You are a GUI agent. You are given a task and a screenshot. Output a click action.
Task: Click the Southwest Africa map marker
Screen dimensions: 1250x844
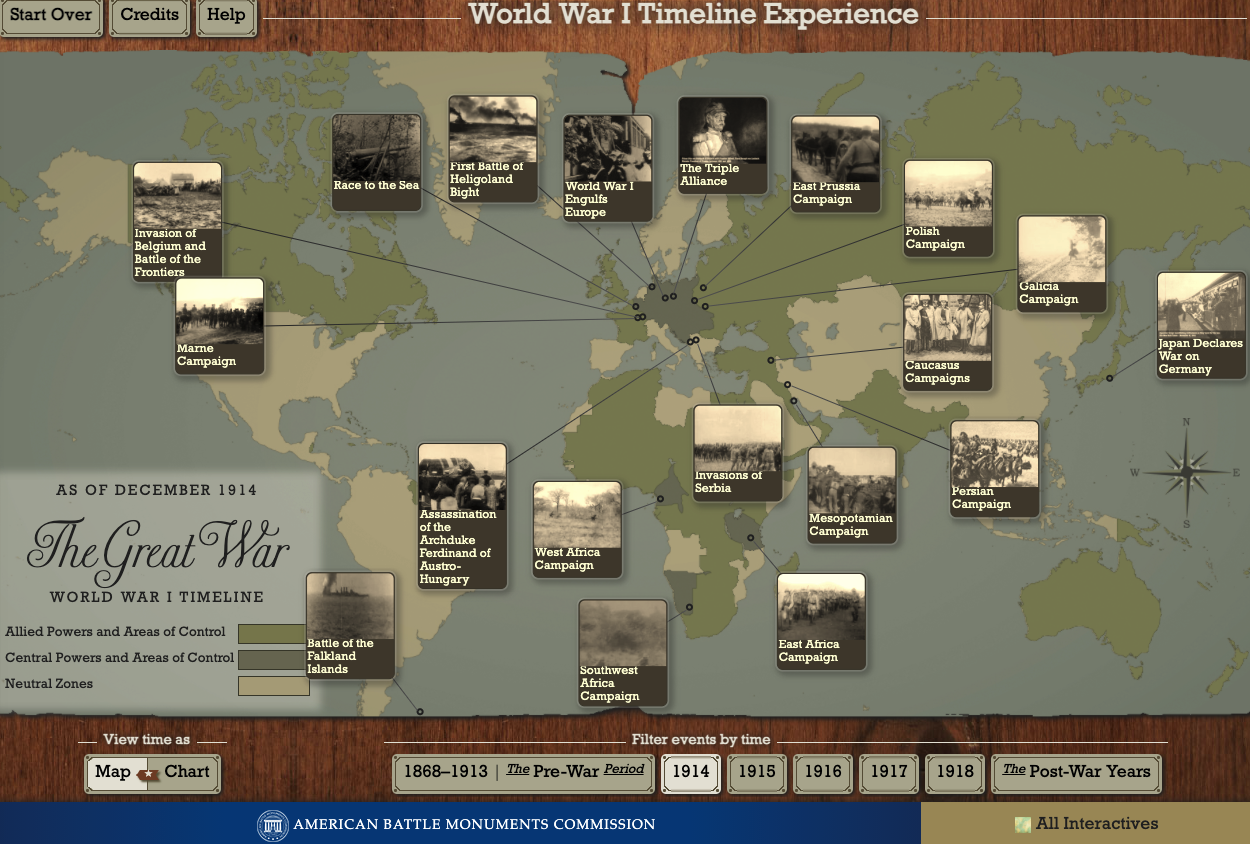click(x=690, y=607)
